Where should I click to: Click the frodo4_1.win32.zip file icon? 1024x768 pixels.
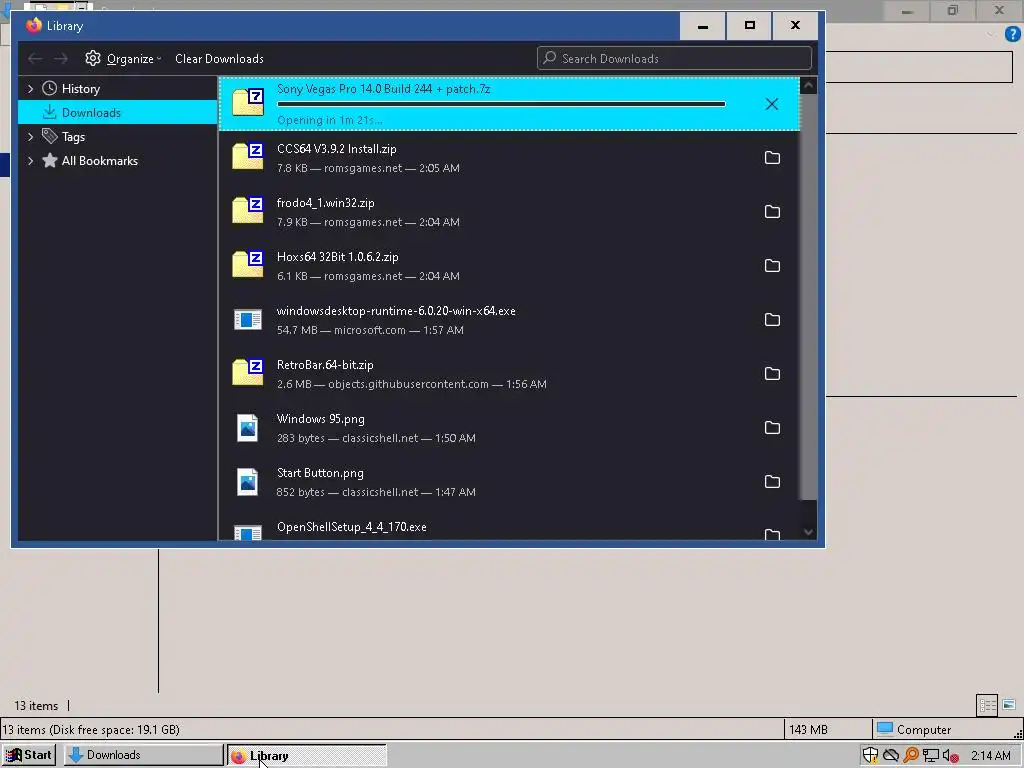(248, 211)
